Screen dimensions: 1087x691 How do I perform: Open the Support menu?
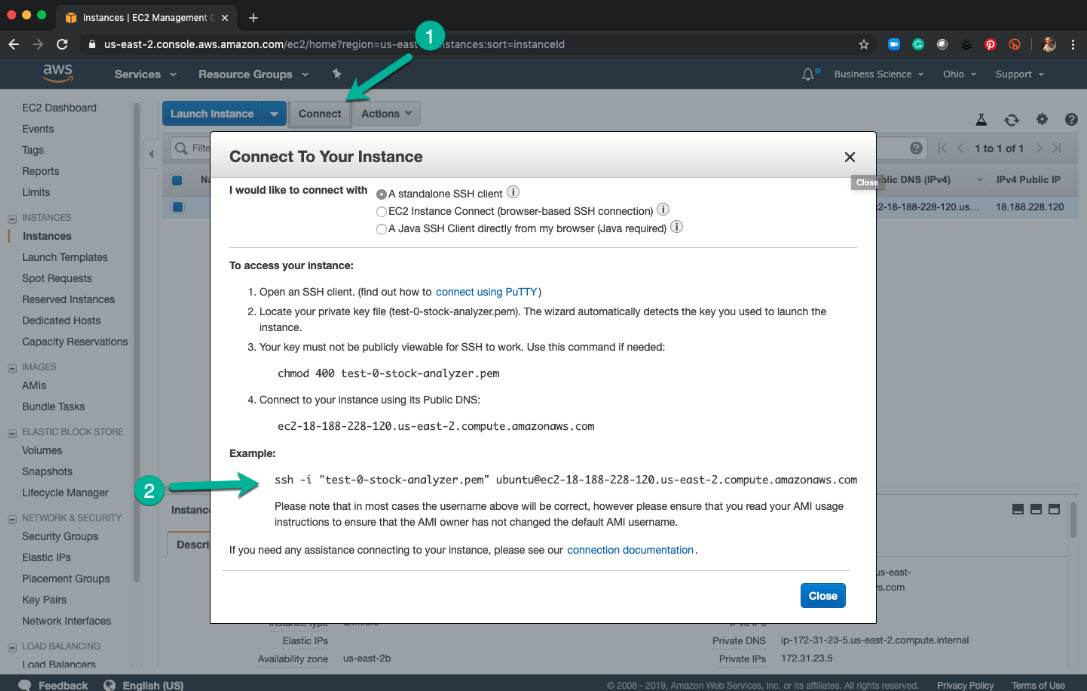coord(1019,74)
